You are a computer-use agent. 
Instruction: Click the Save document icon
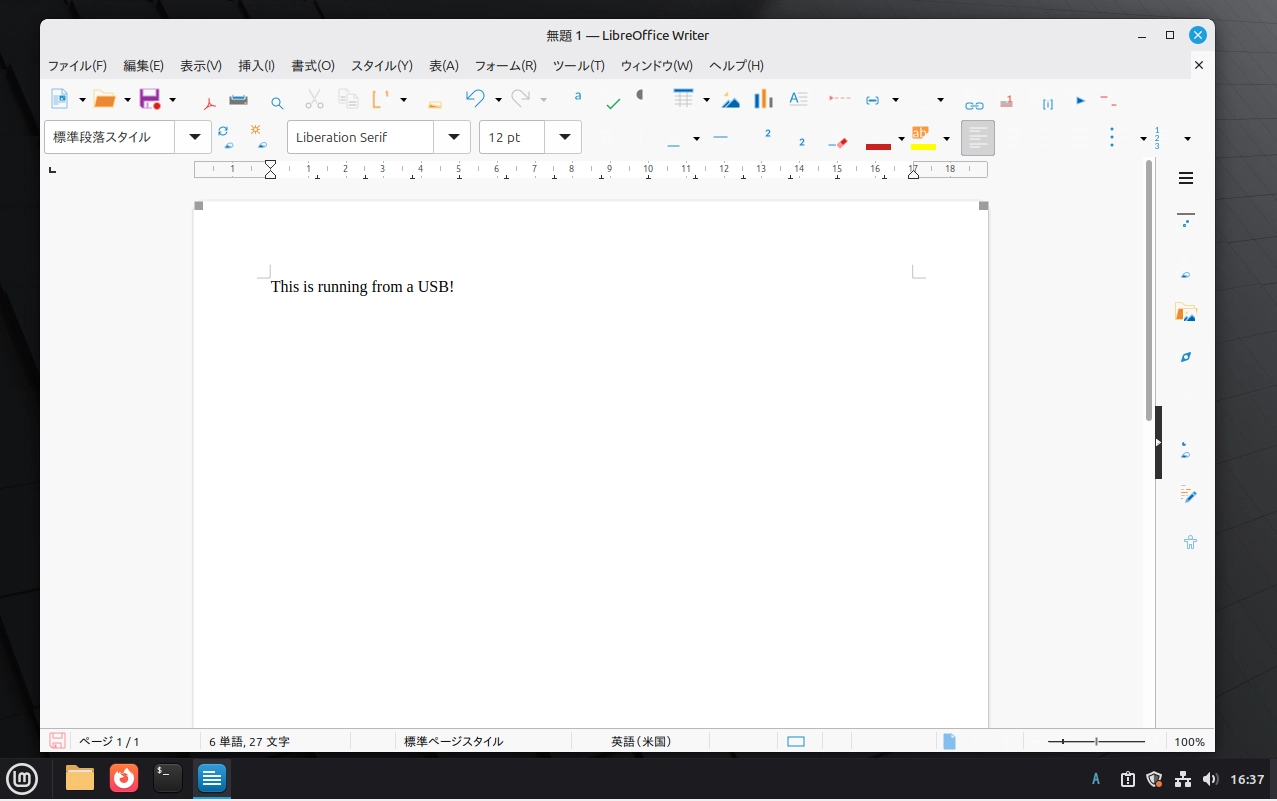(150, 99)
